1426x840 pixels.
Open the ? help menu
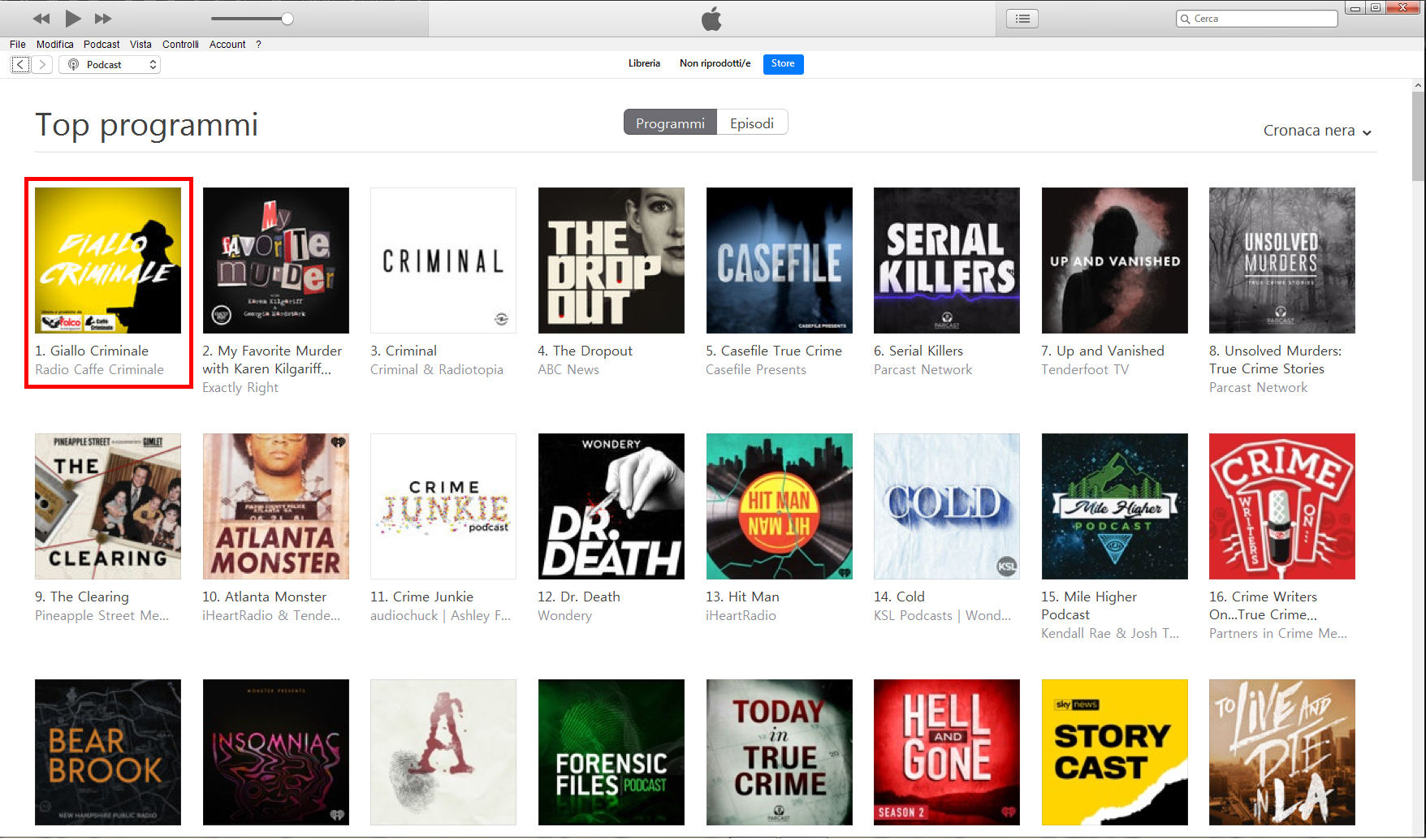258,45
